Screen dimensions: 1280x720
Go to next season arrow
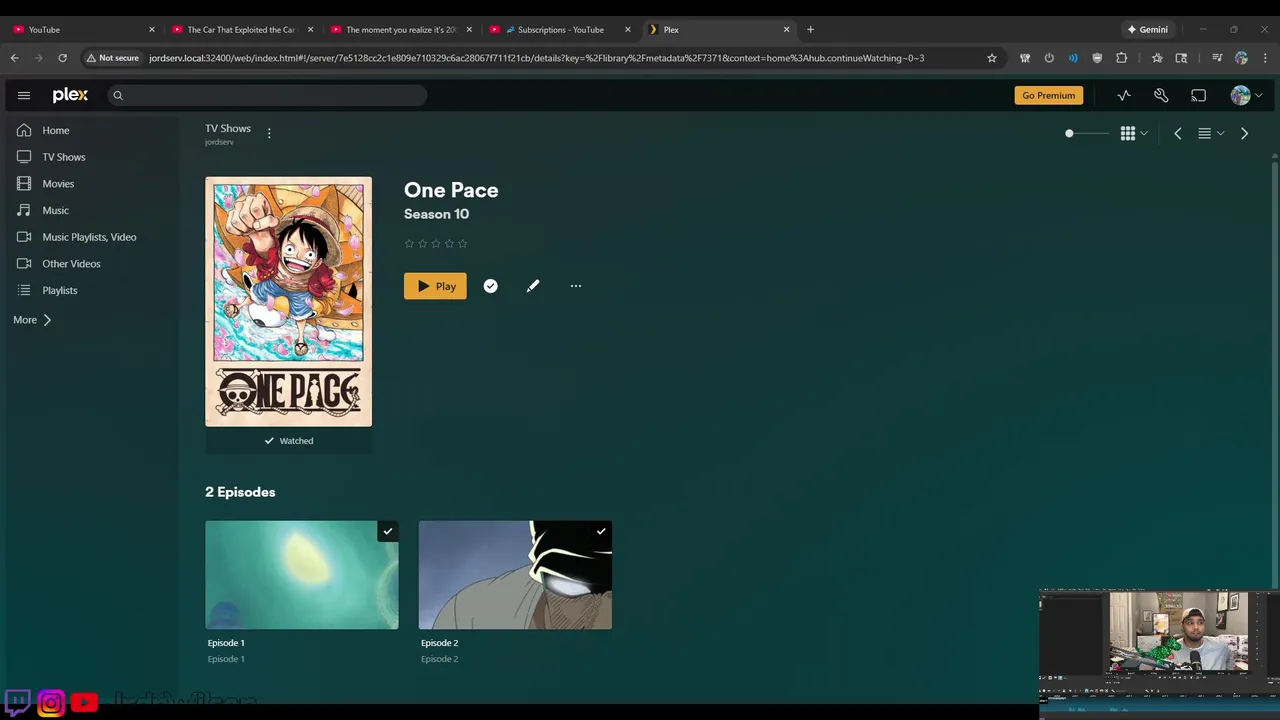point(1244,133)
